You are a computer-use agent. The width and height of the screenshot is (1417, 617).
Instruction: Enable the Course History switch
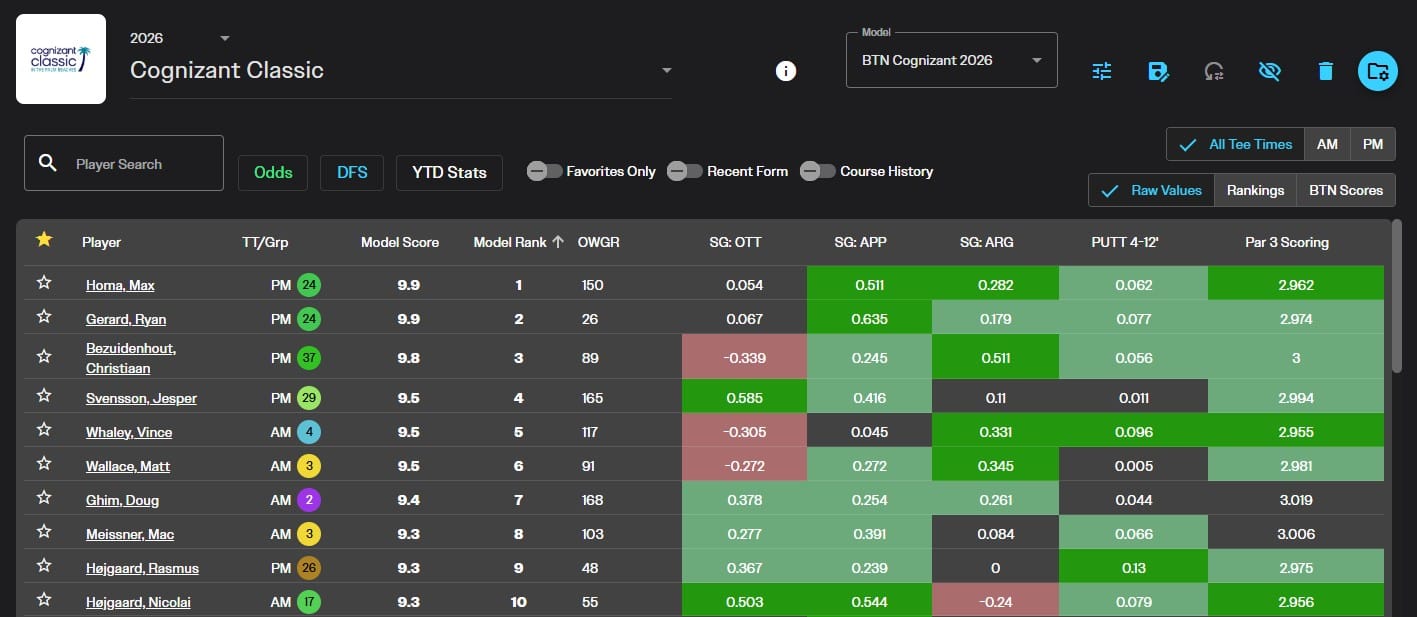pyautogui.click(x=817, y=171)
